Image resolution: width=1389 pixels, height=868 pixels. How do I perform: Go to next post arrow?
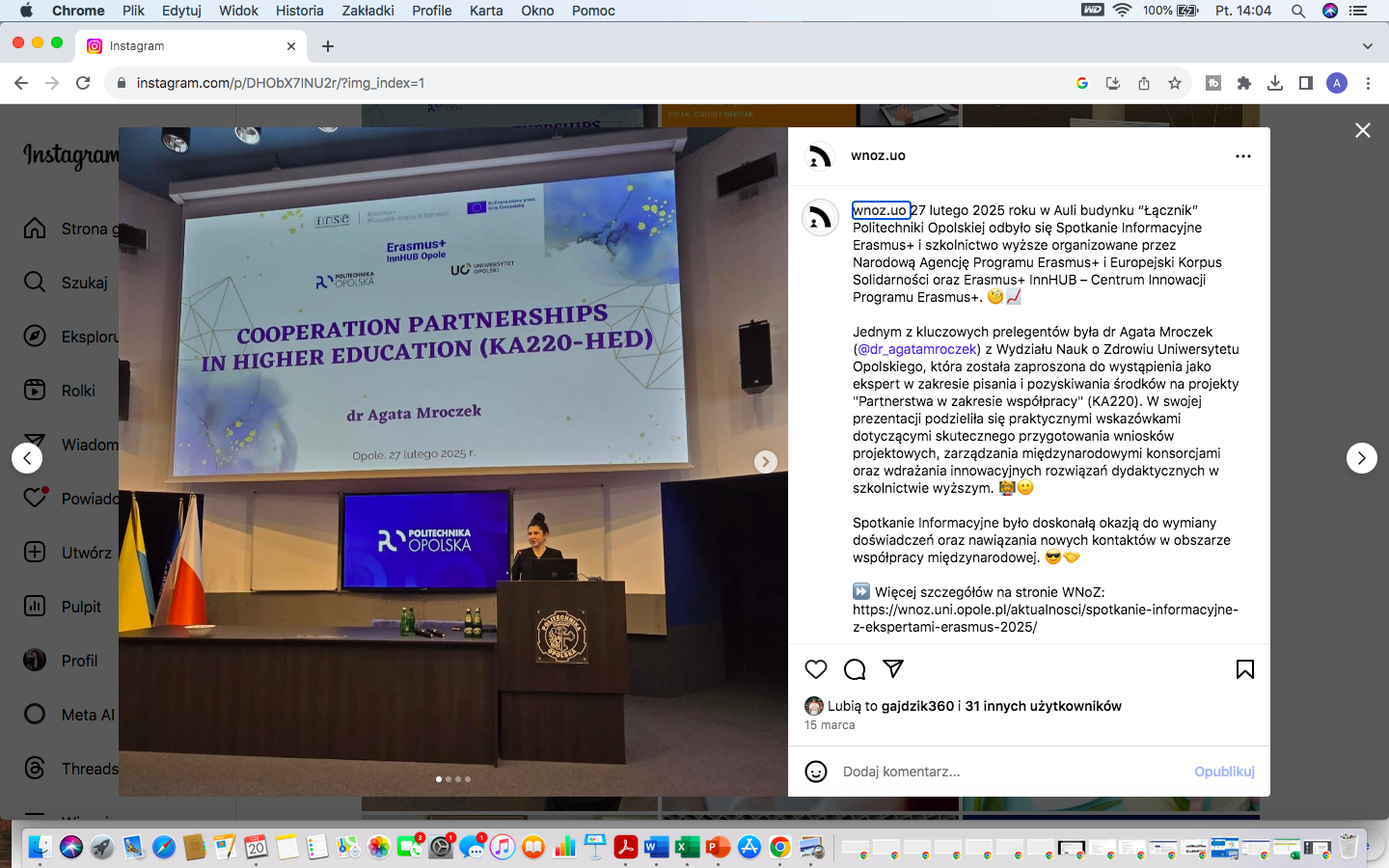(x=1361, y=458)
